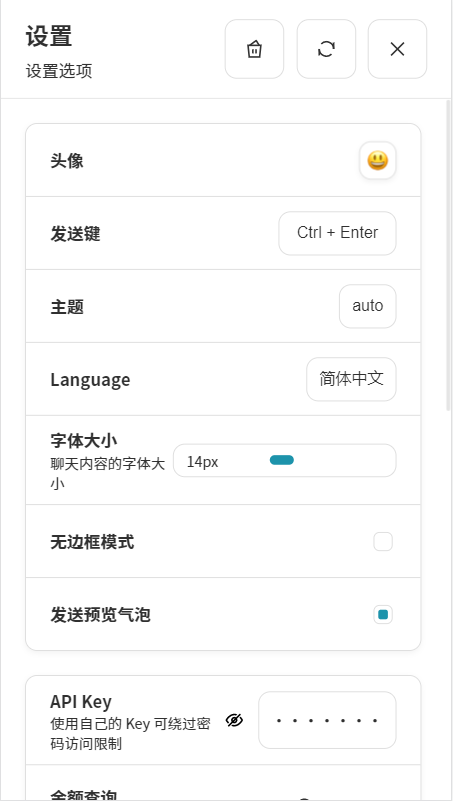Click the trash icon to clear all data
The image size is (453, 801).
pos(254,49)
